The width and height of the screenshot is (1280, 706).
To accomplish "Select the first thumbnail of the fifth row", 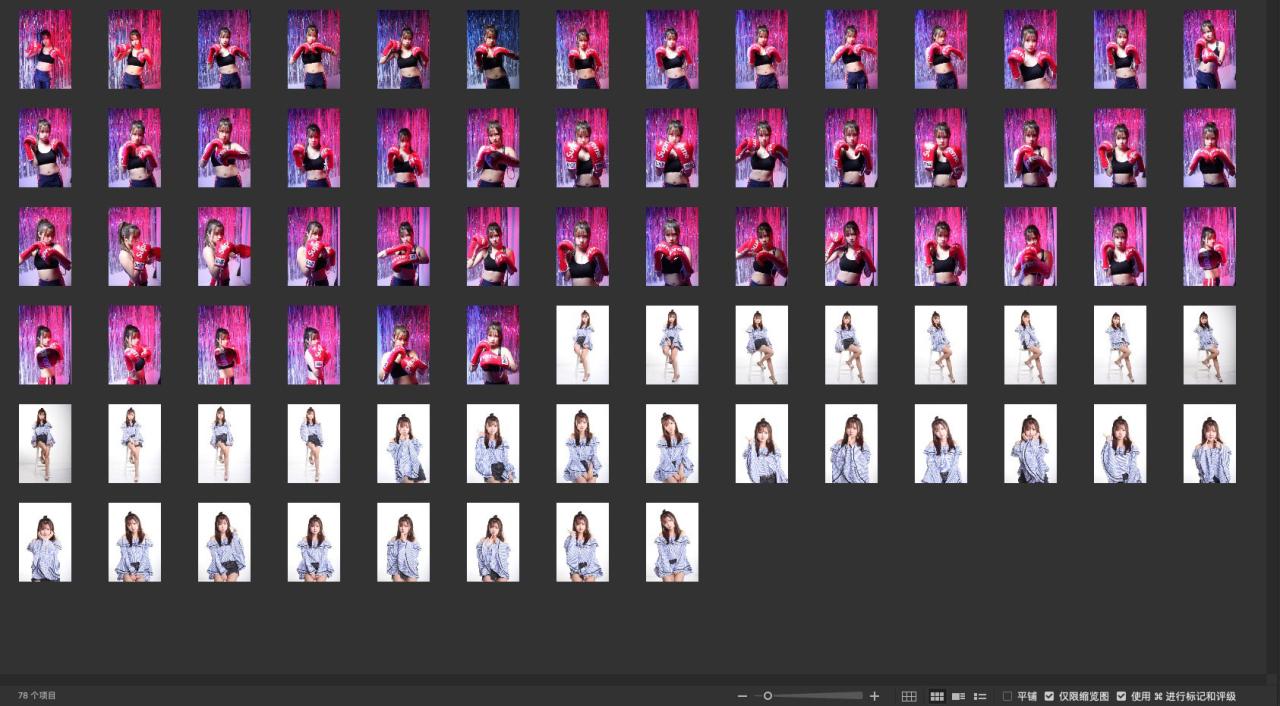I will (45, 444).
